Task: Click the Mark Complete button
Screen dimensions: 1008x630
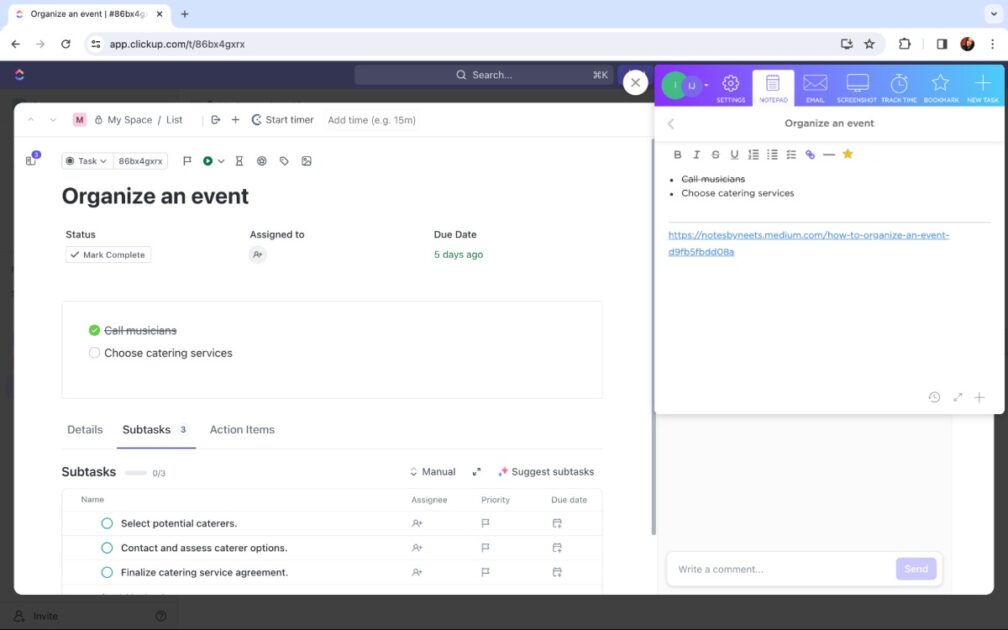Action: coord(107,254)
